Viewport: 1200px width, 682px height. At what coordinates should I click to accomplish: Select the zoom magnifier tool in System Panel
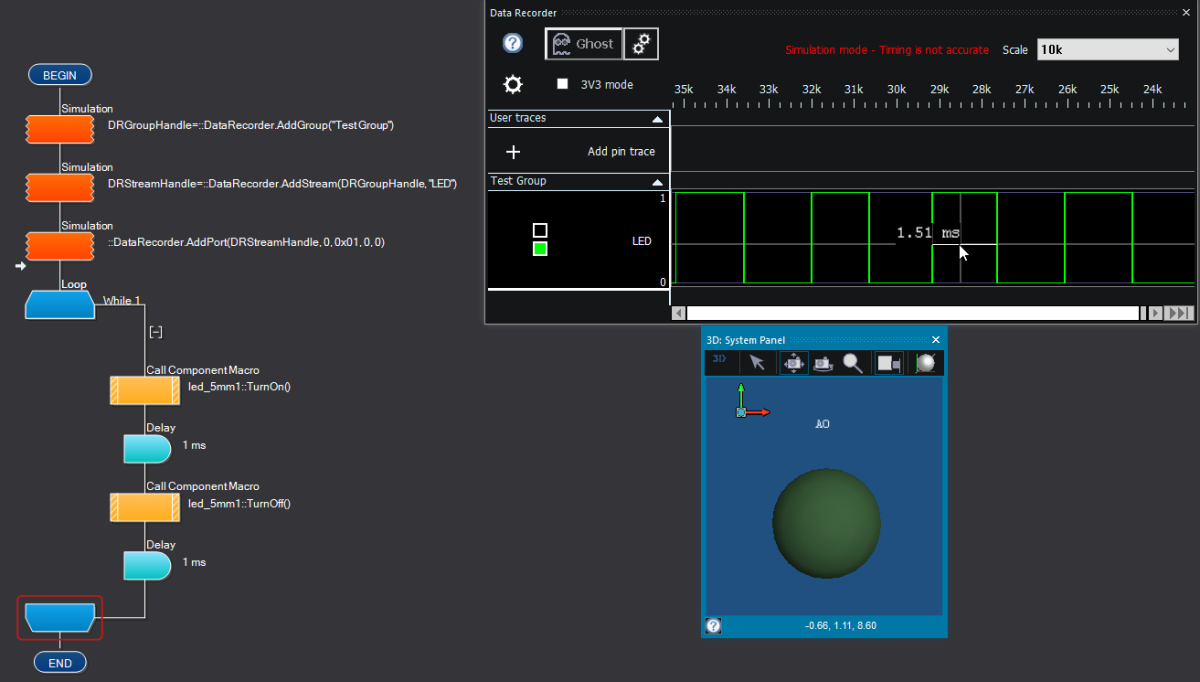(x=853, y=362)
